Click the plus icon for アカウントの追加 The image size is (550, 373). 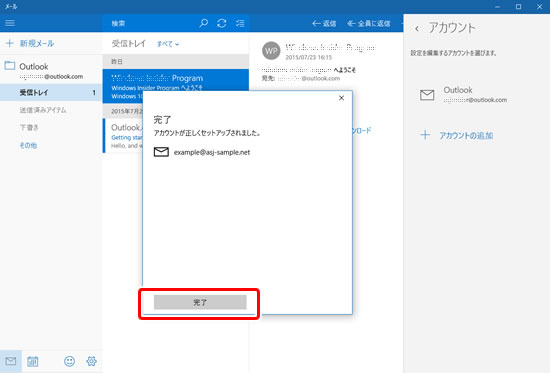click(425, 135)
